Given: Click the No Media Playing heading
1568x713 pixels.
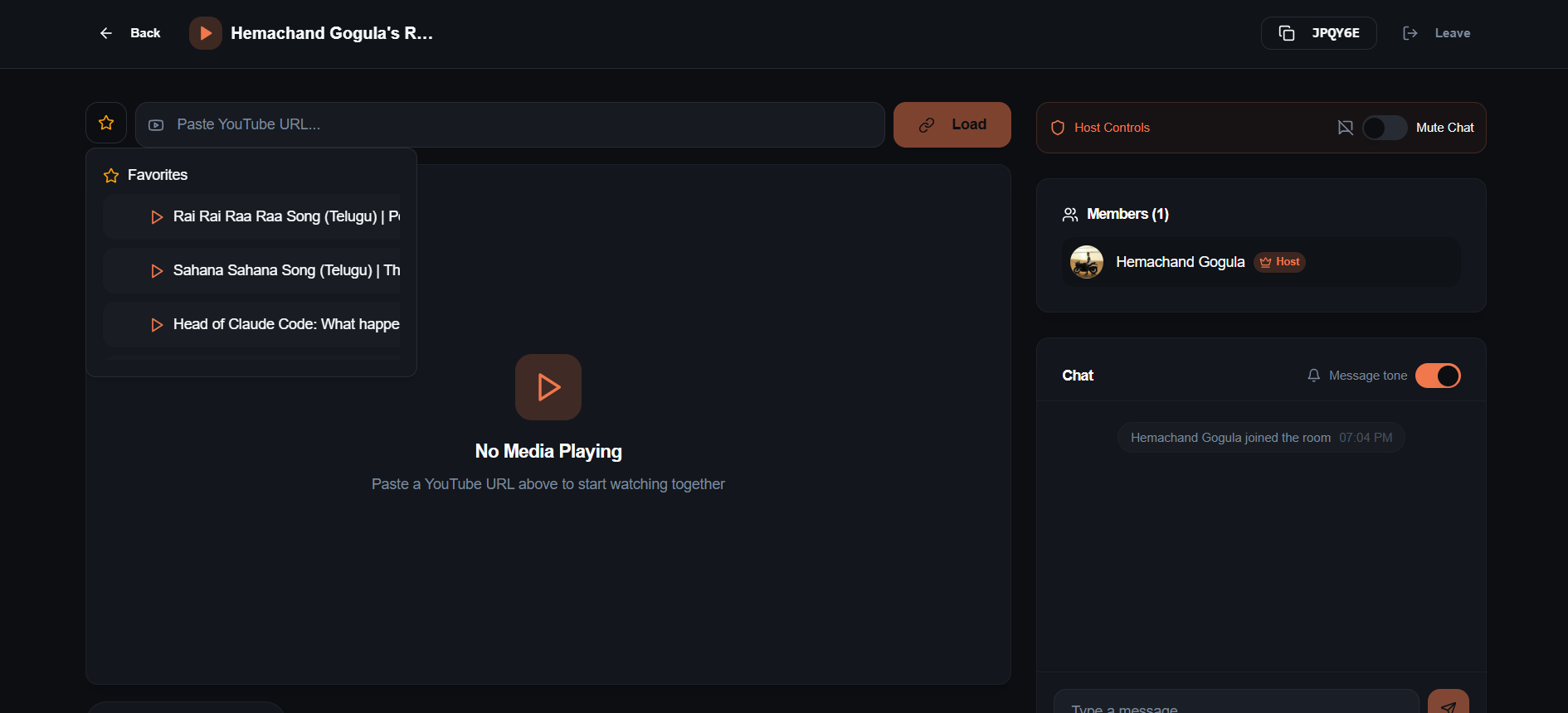Looking at the screenshot, I should tap(548, 451).
